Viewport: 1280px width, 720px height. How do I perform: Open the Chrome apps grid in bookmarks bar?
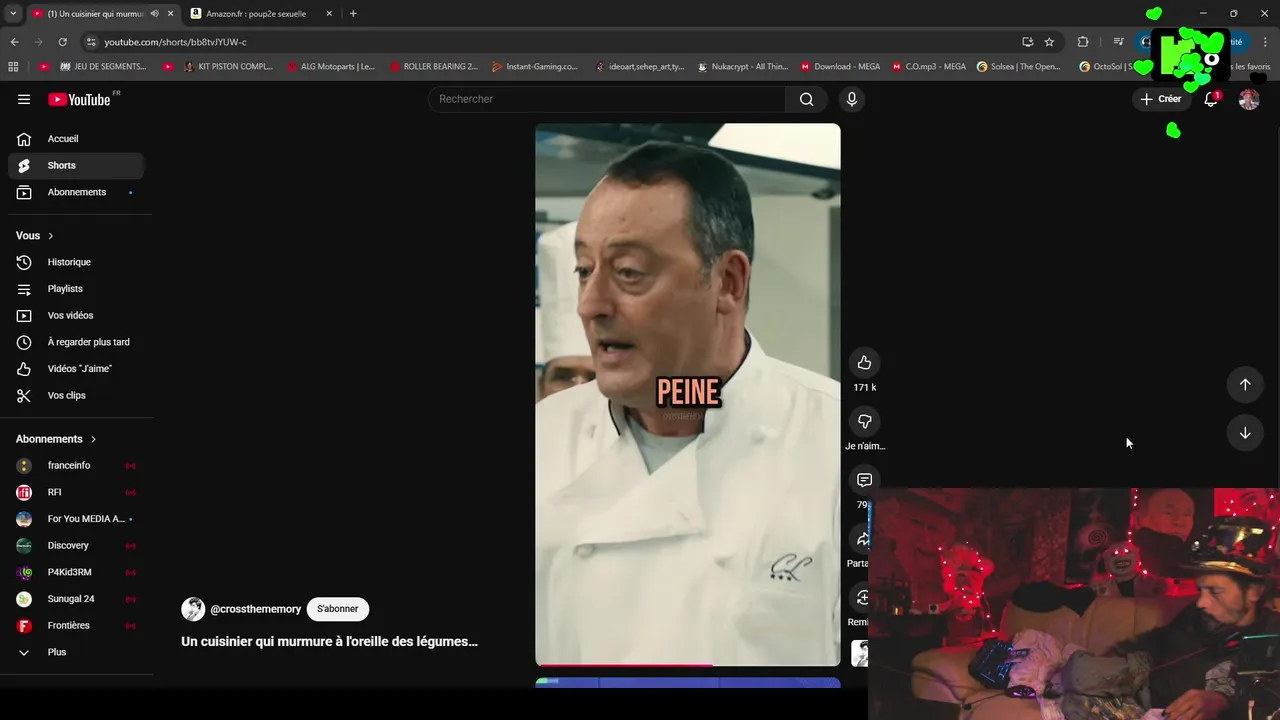[x=13, y=66]
